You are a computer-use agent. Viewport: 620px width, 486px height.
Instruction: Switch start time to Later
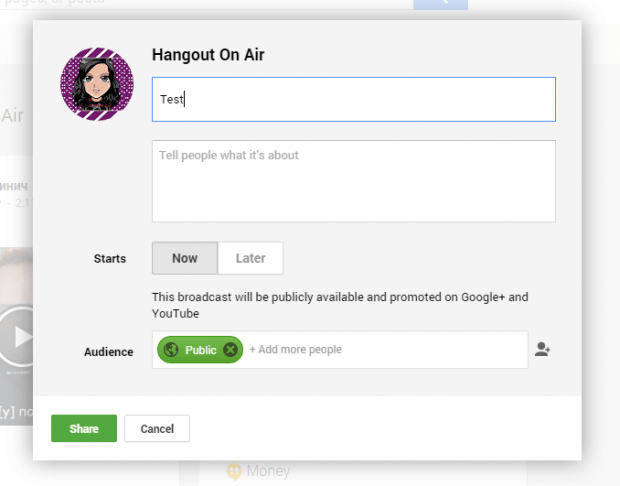[x=250, y=258]
